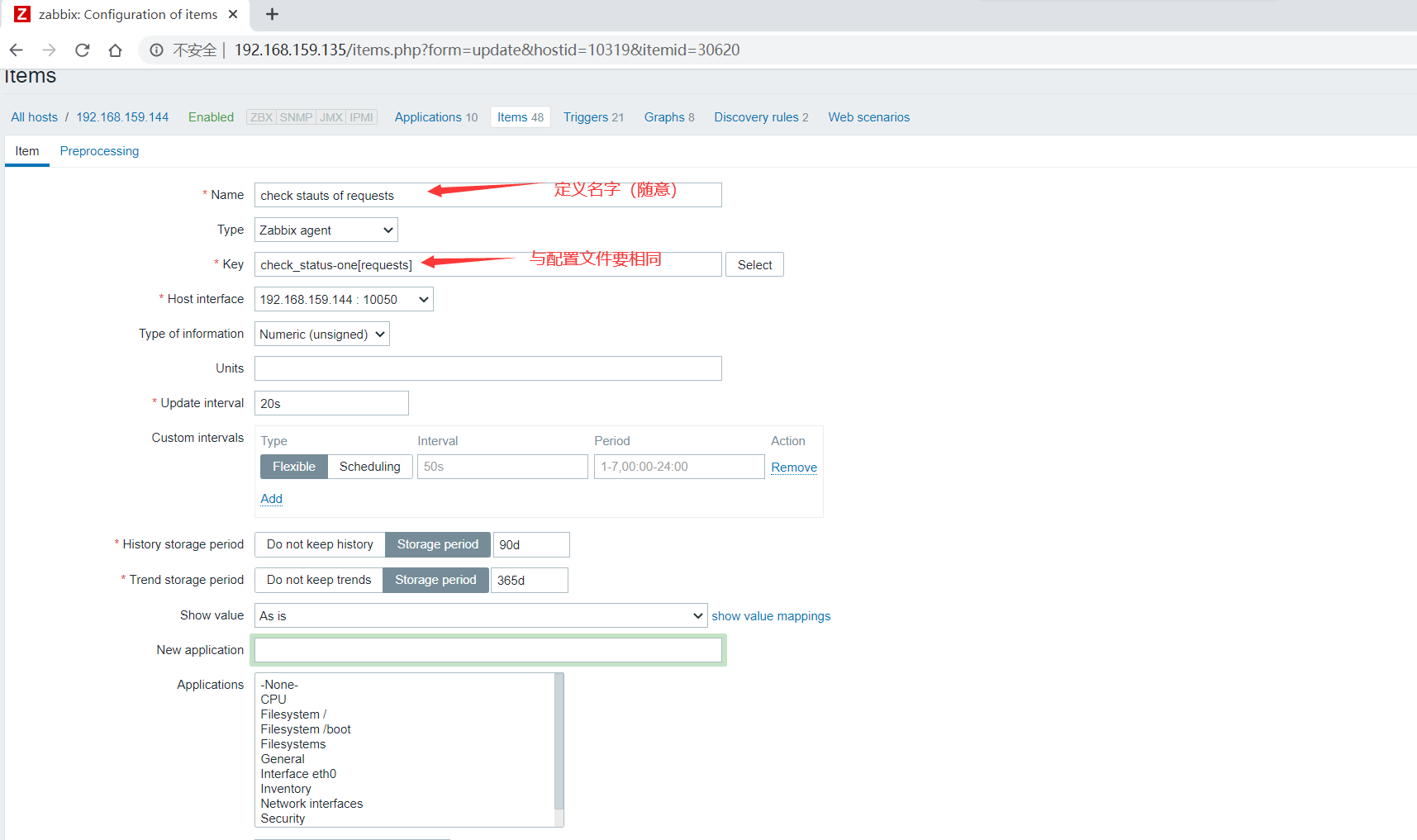Select General in Applications list

[x=405, y=759]
